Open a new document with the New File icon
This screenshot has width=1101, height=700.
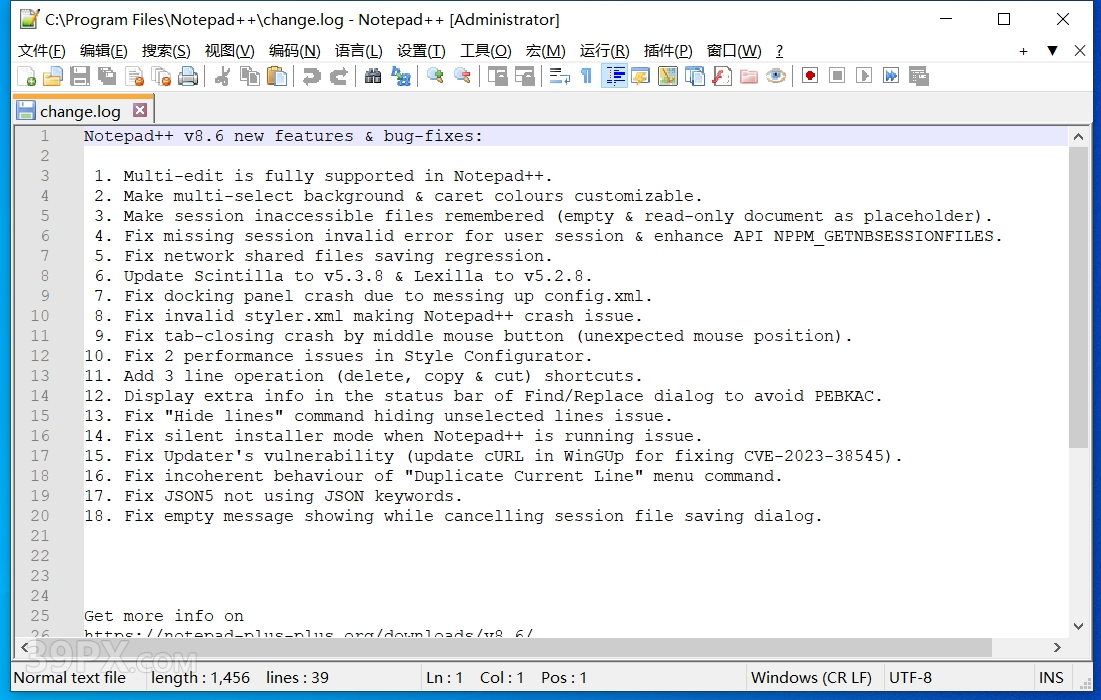(x=25, y=75)
